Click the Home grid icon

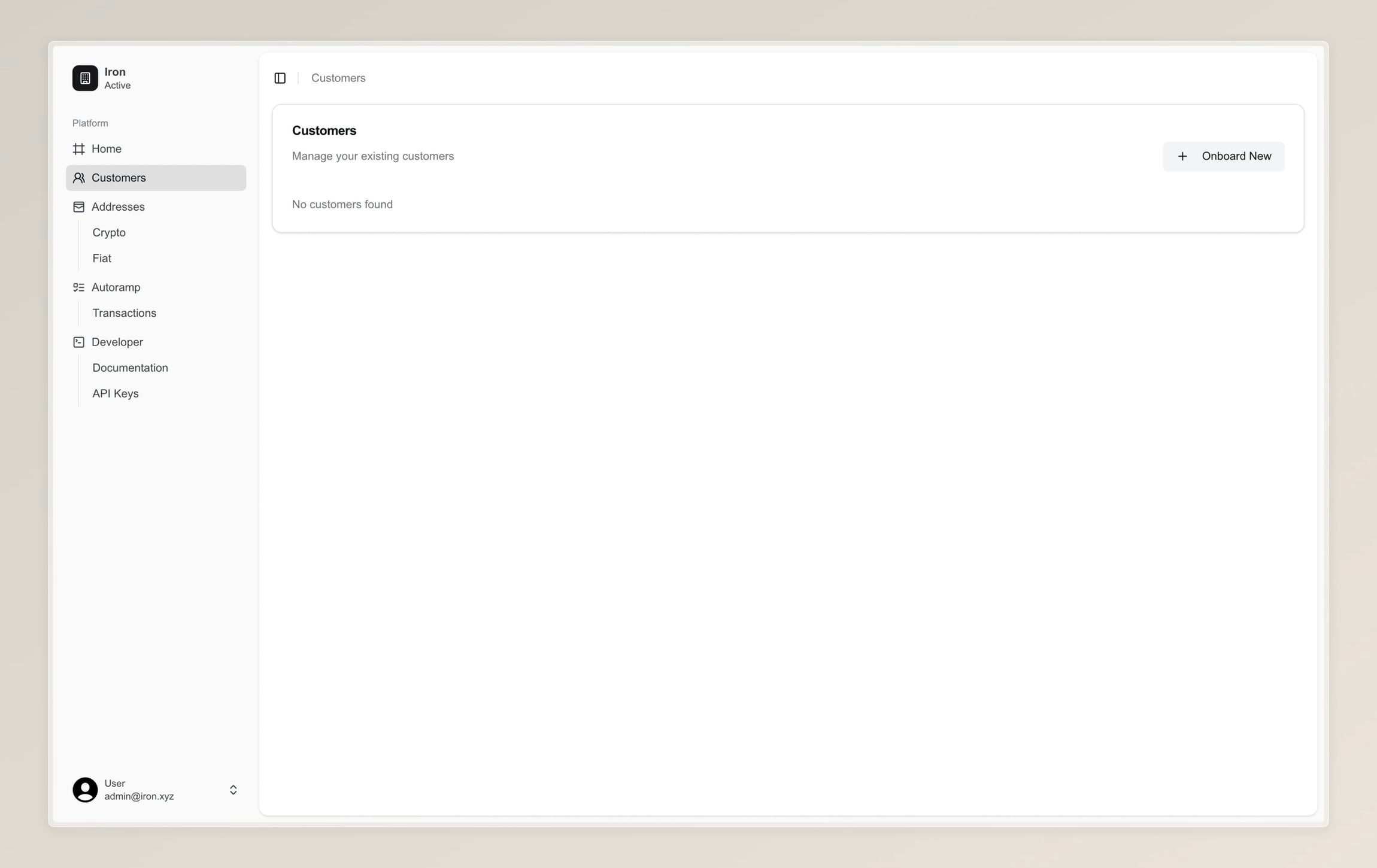pos(78,149)
